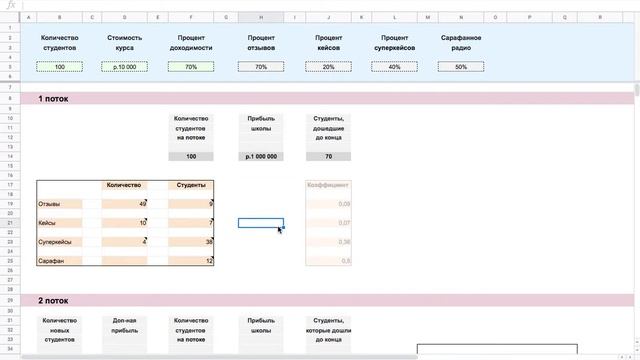Click the 'Студенты, которые дошли до конца' header

328,330
